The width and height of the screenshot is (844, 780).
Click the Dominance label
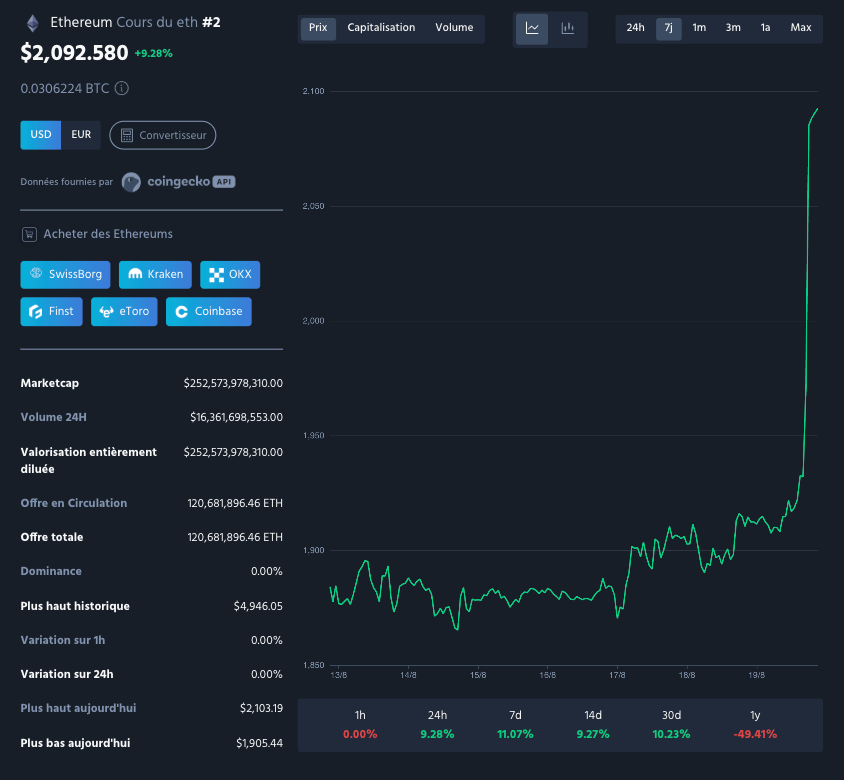point(51,571)
